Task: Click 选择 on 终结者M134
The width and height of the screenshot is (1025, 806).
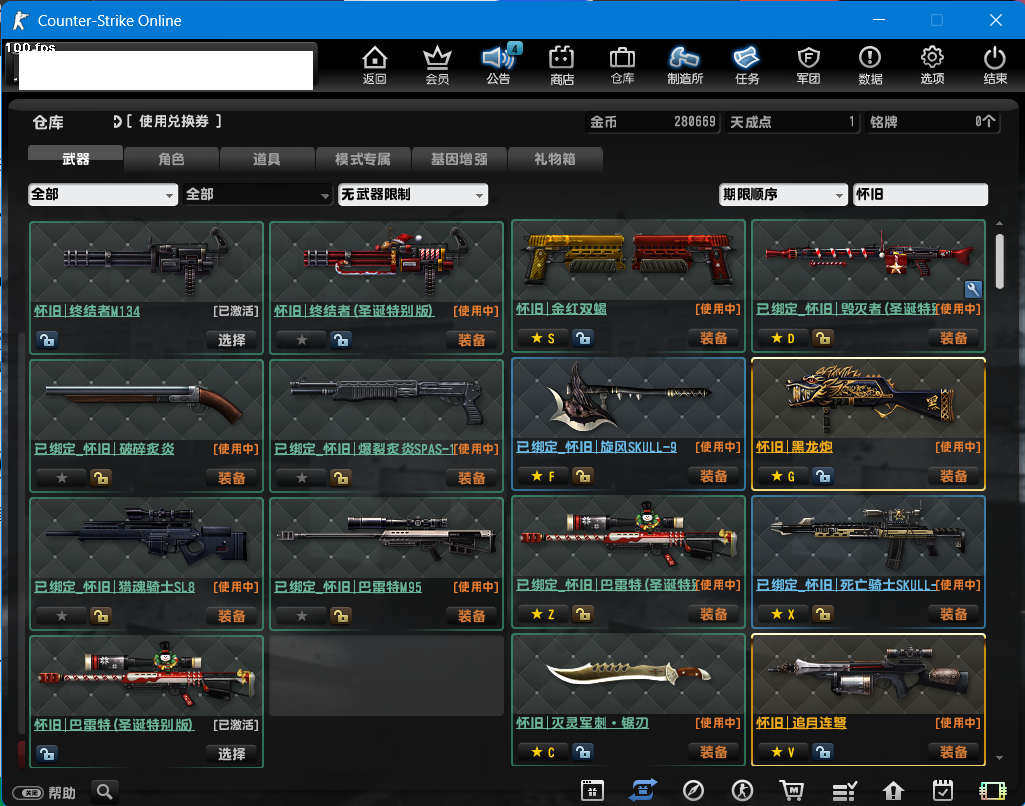Action: point(231,340)
